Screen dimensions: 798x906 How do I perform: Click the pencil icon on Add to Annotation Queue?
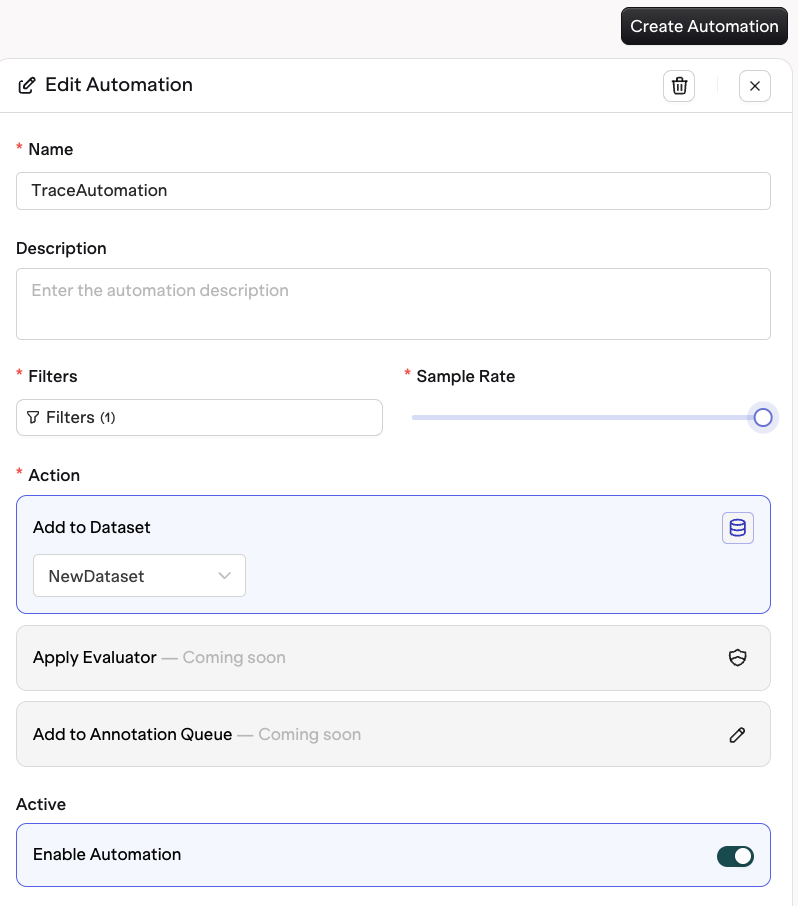tap(737, 735)
